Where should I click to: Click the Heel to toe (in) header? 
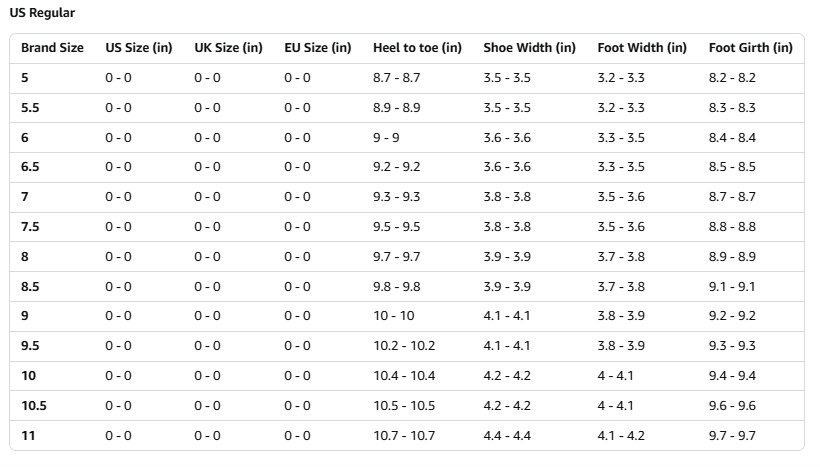pos(417,48)
